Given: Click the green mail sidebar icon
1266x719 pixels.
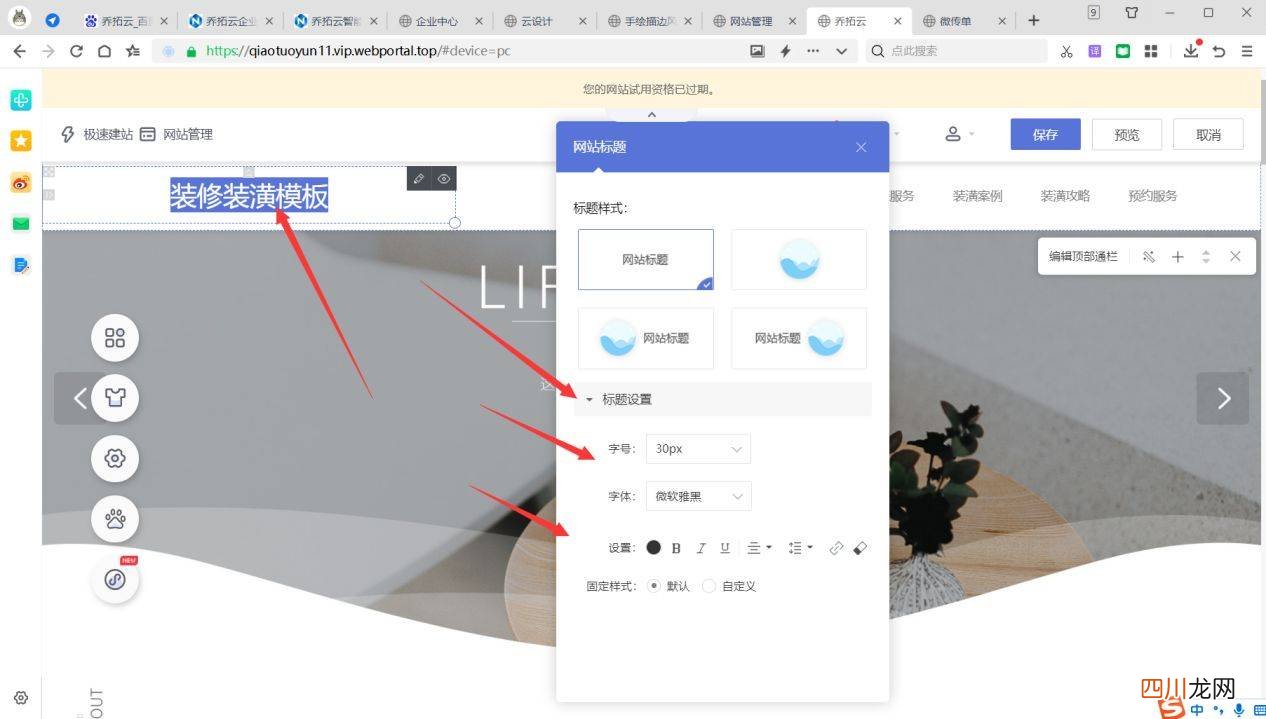Looking at the screenshot, I should tap(21, 223).
